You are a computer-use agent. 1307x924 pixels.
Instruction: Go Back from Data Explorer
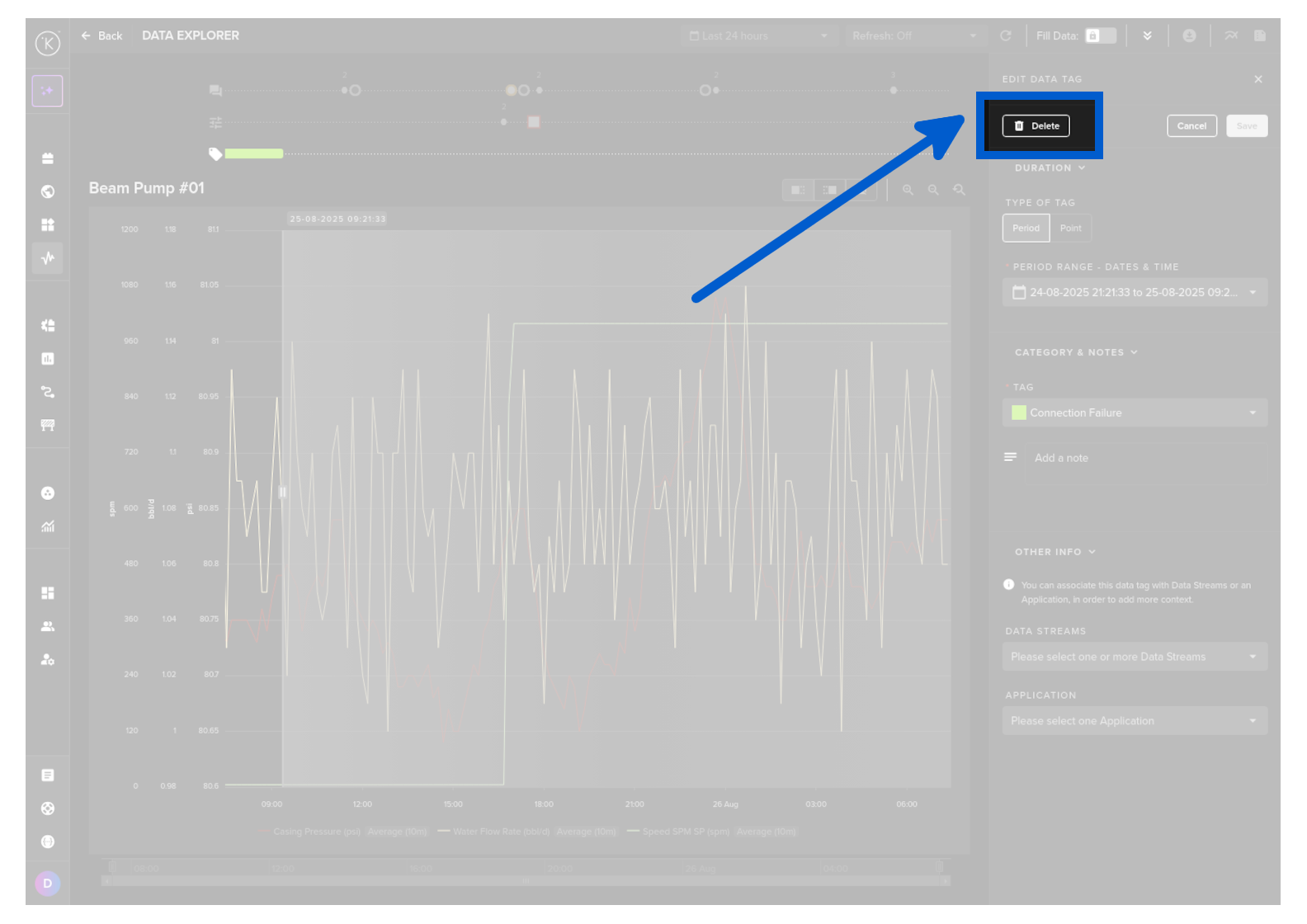point(101,35)
